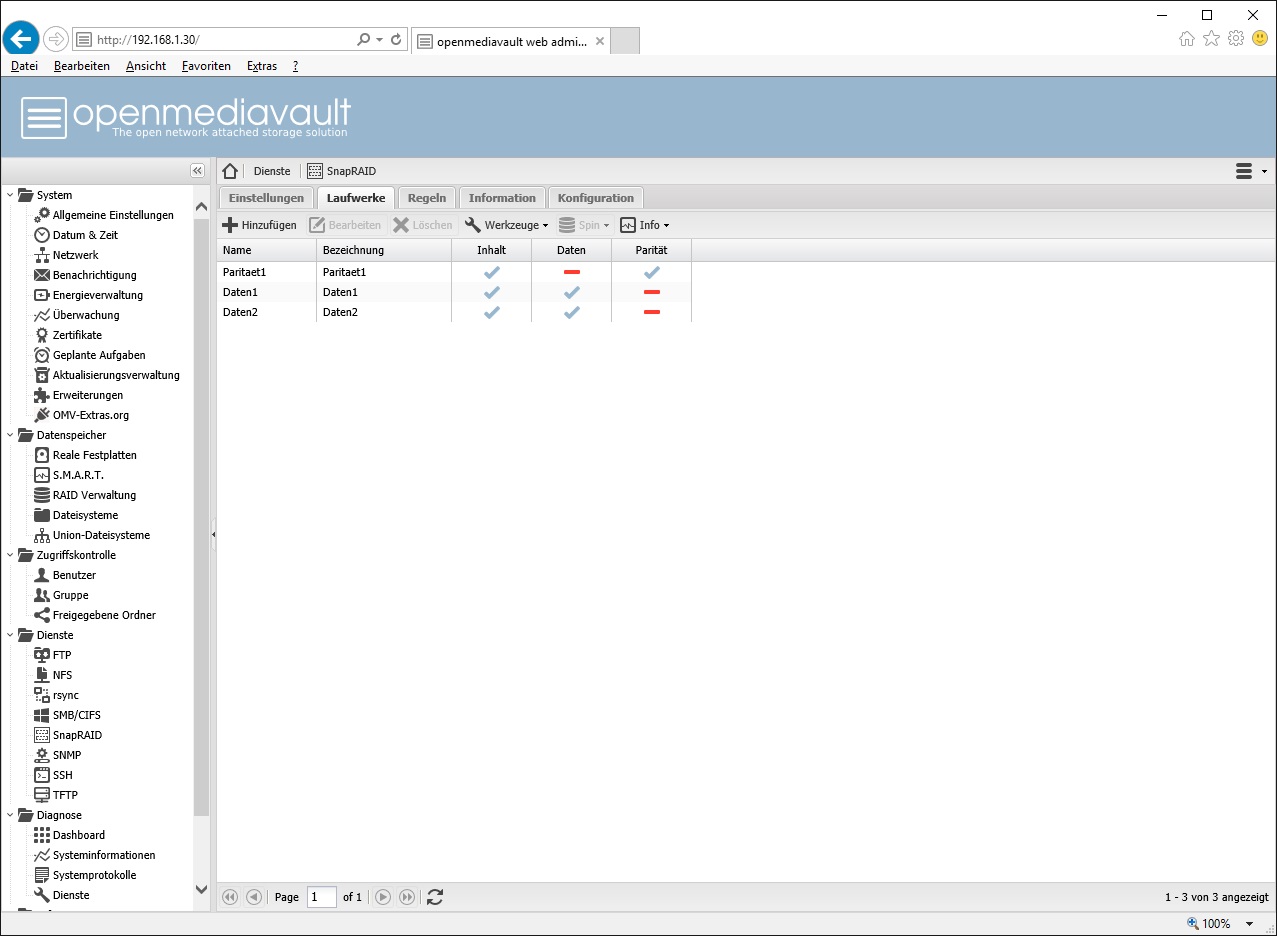The width and height of the screenshot is (1277, 936).
Task: Open the Extras browser menu
Action: (x=262, y=66)
